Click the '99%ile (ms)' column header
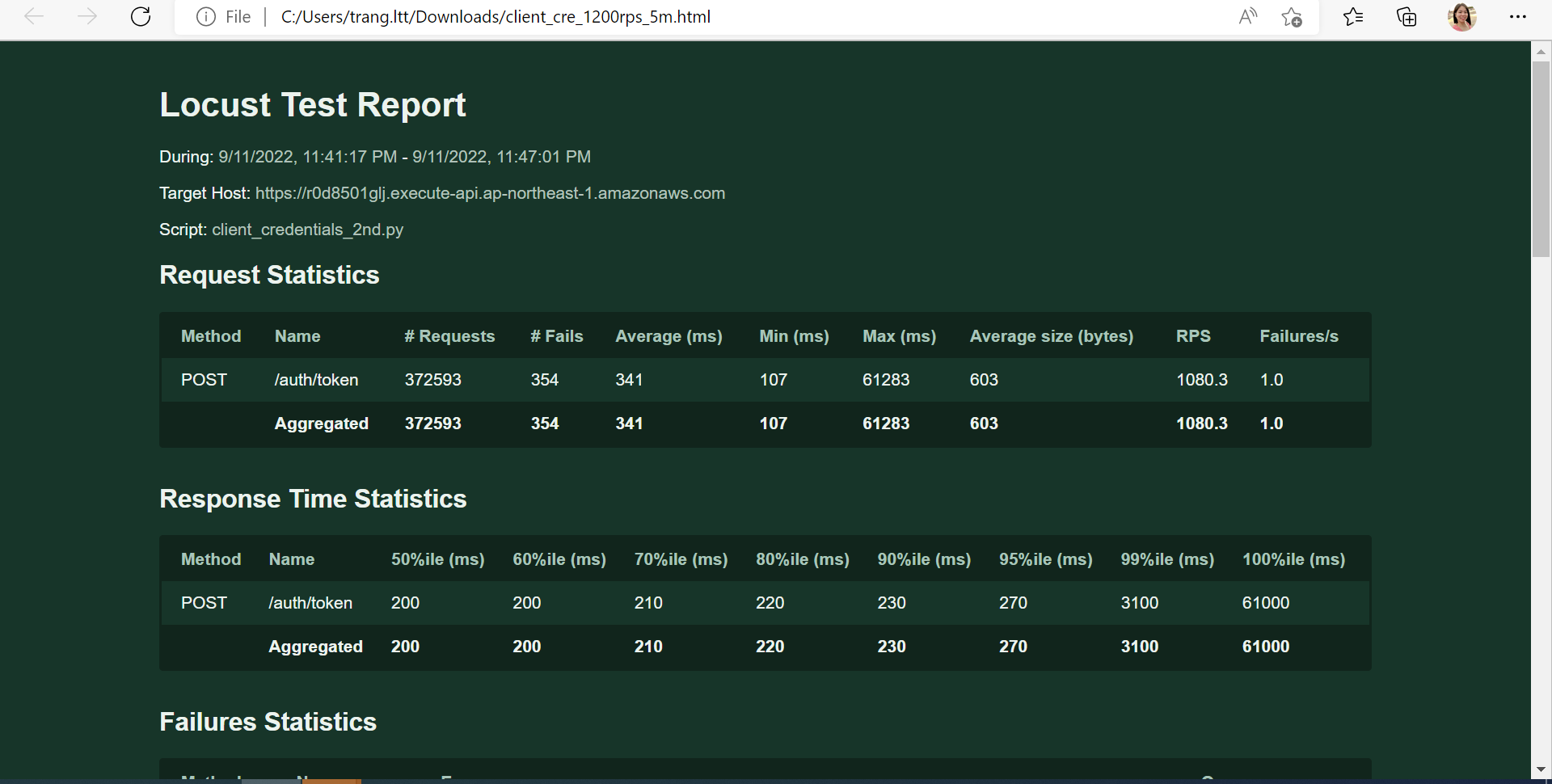 tap(1166, 559)
